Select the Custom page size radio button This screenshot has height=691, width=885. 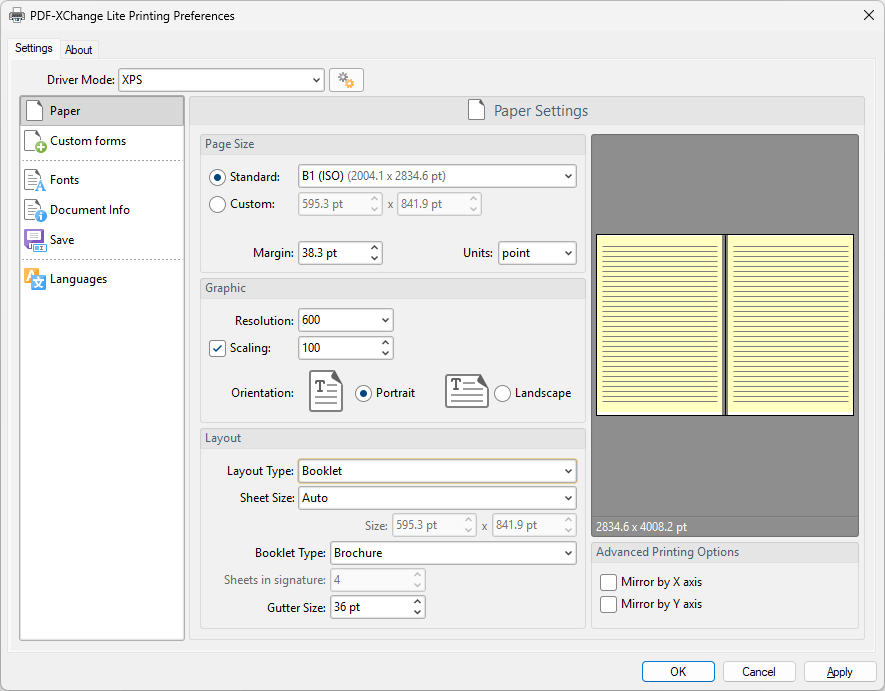tap(217, 204)
